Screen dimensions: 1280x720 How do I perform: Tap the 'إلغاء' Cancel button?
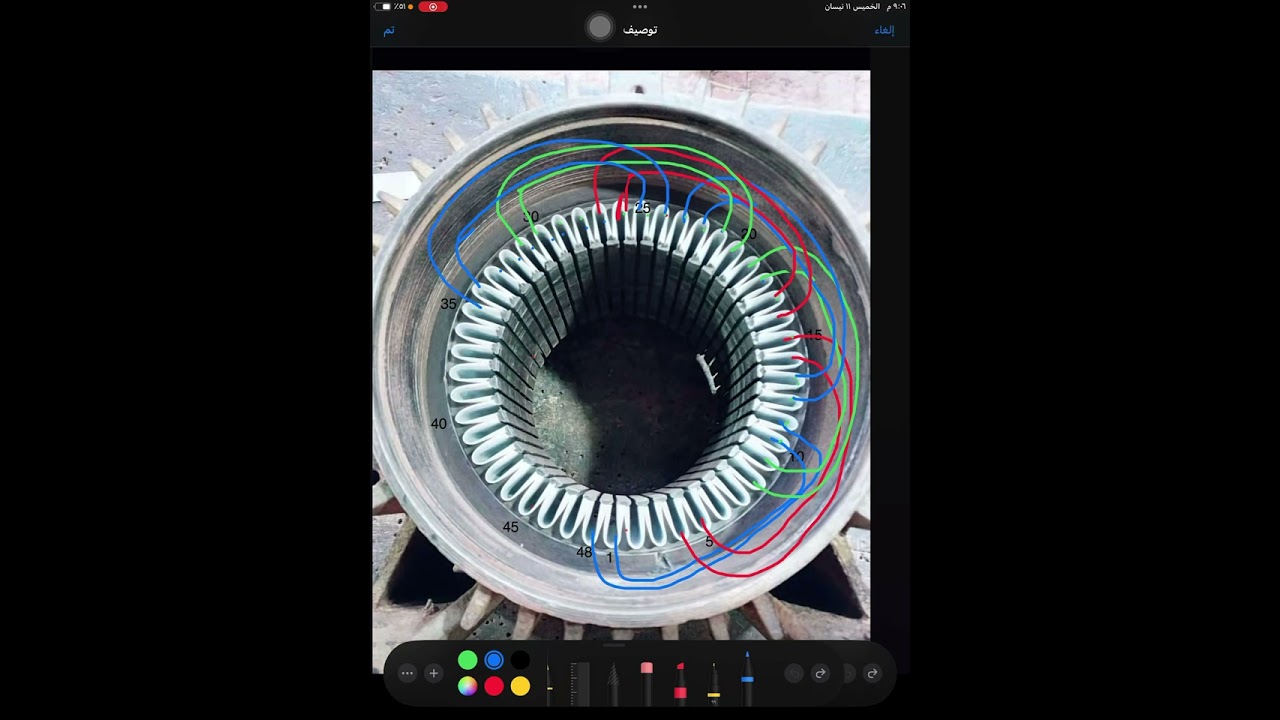pyautogui.click(x=884, y=30)
